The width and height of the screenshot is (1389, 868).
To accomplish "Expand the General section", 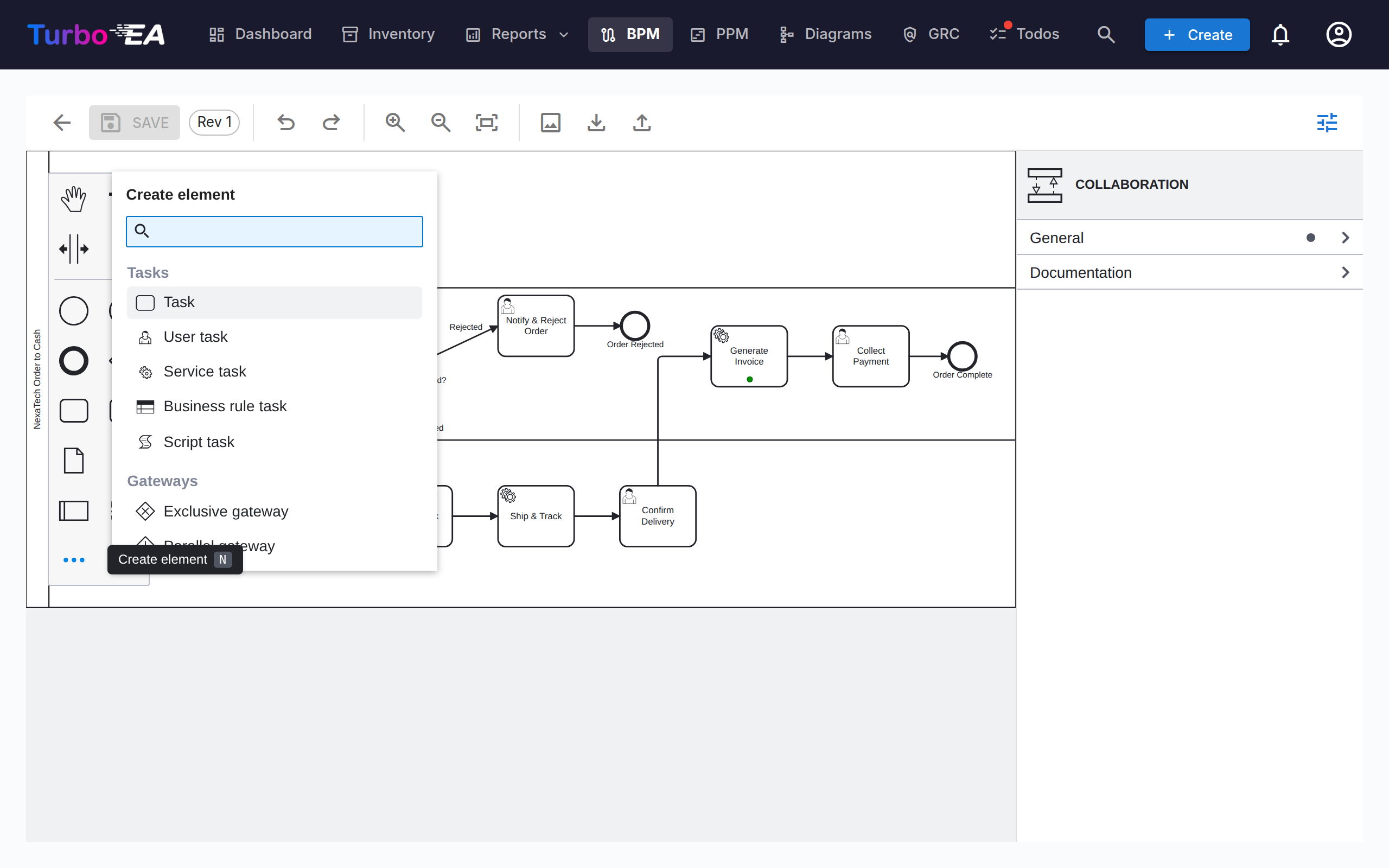I will point(1189,238).
